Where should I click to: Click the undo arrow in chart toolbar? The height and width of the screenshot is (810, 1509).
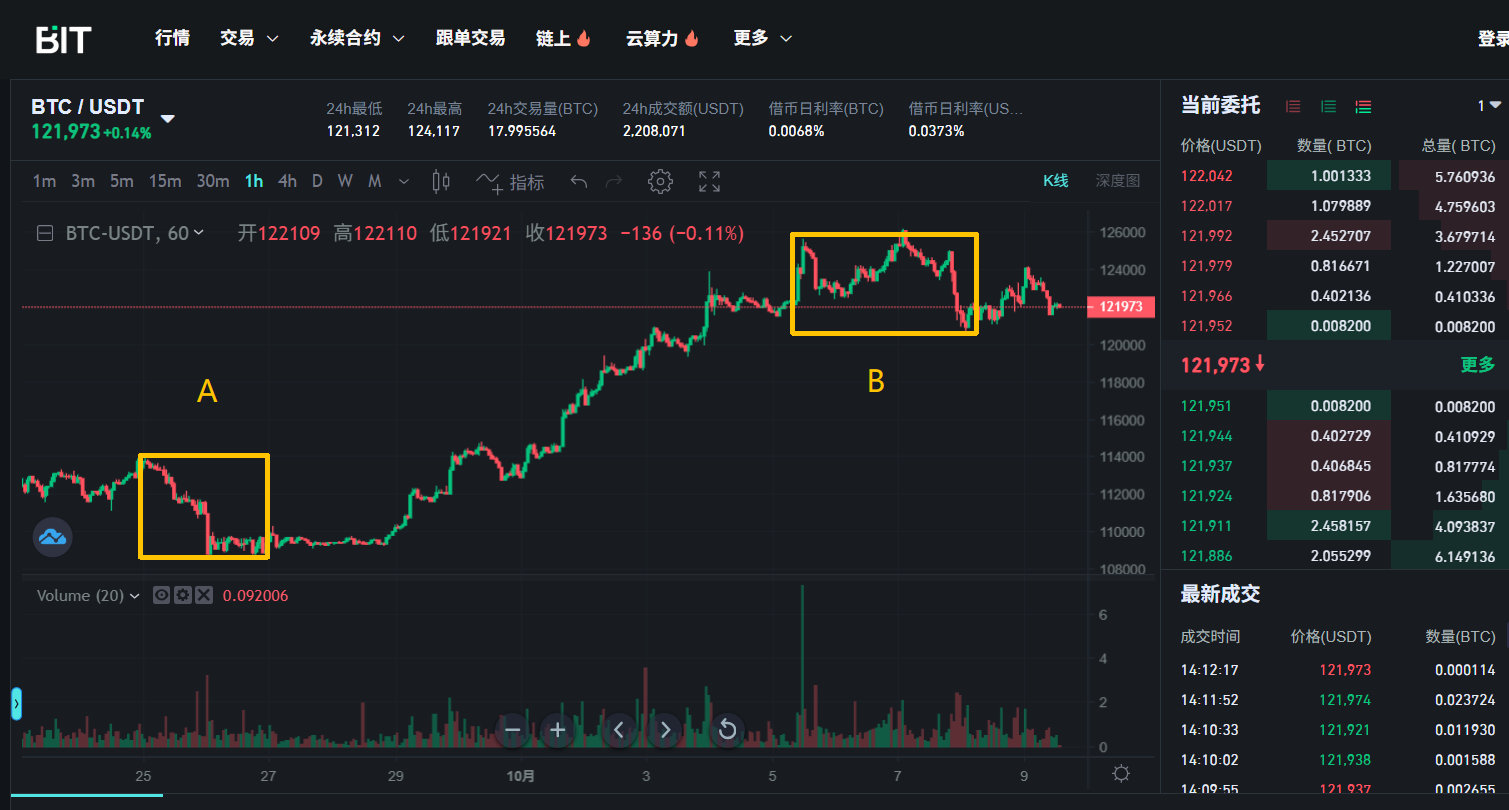[578, 181]
